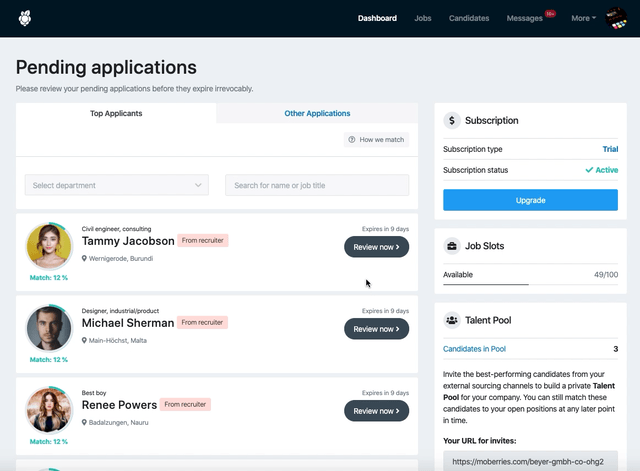640x471 pixels.
Task: Click Review now for Renee Powers
Action: [376, 411]
